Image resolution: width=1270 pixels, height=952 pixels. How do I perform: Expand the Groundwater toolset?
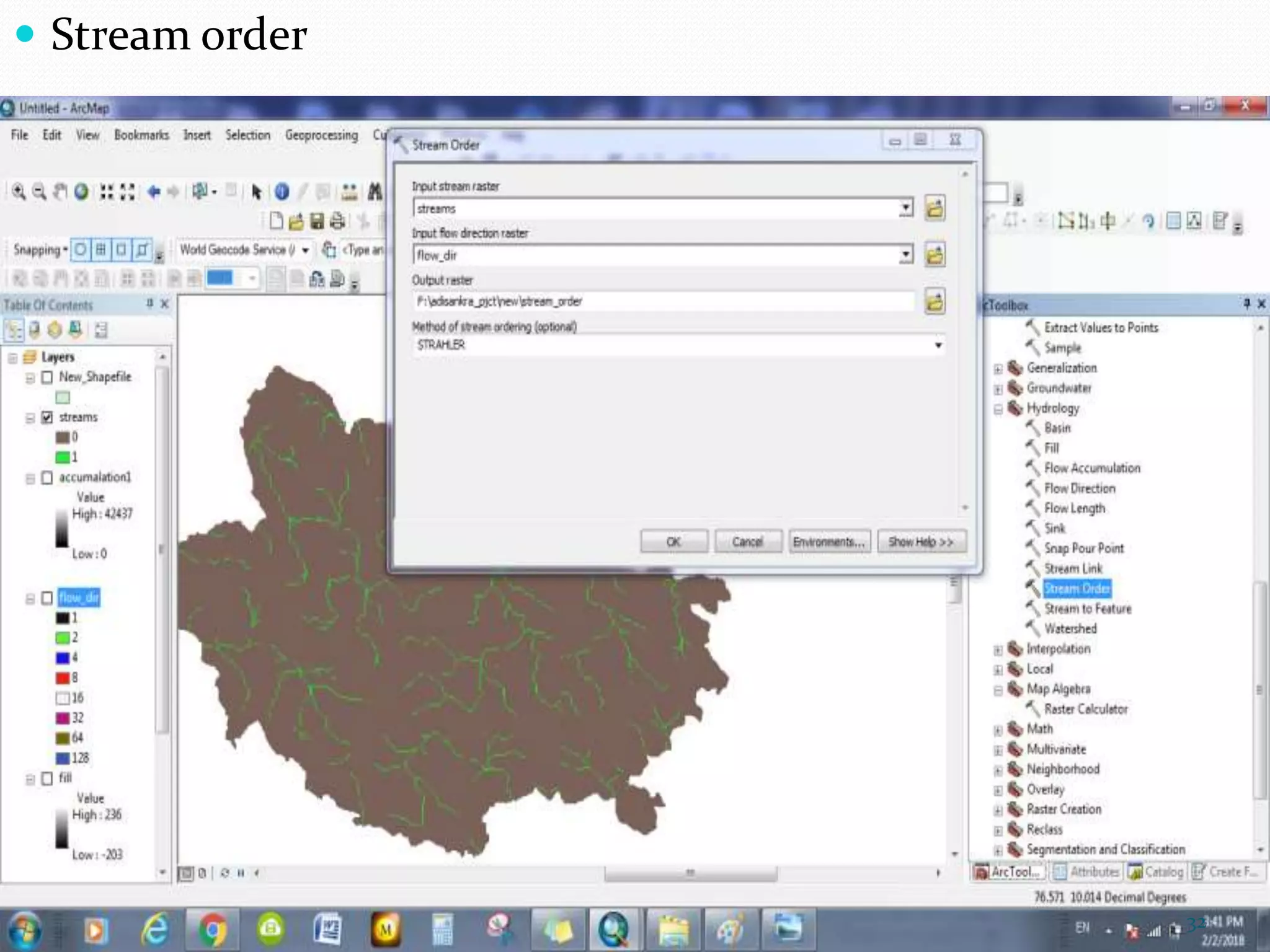[x=998, y=389]
